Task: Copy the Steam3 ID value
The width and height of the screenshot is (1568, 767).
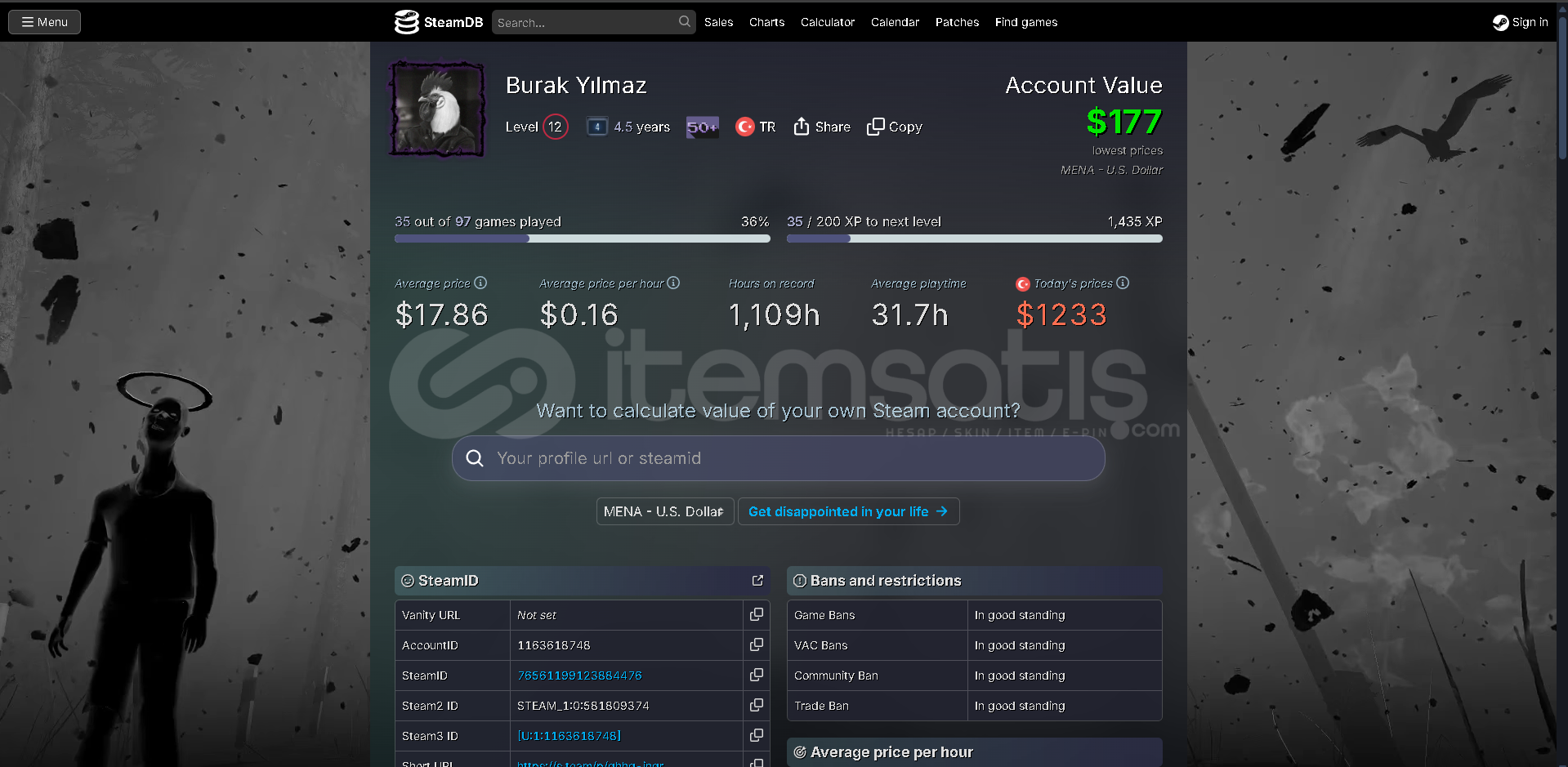Action: click(x=757, y=735)
